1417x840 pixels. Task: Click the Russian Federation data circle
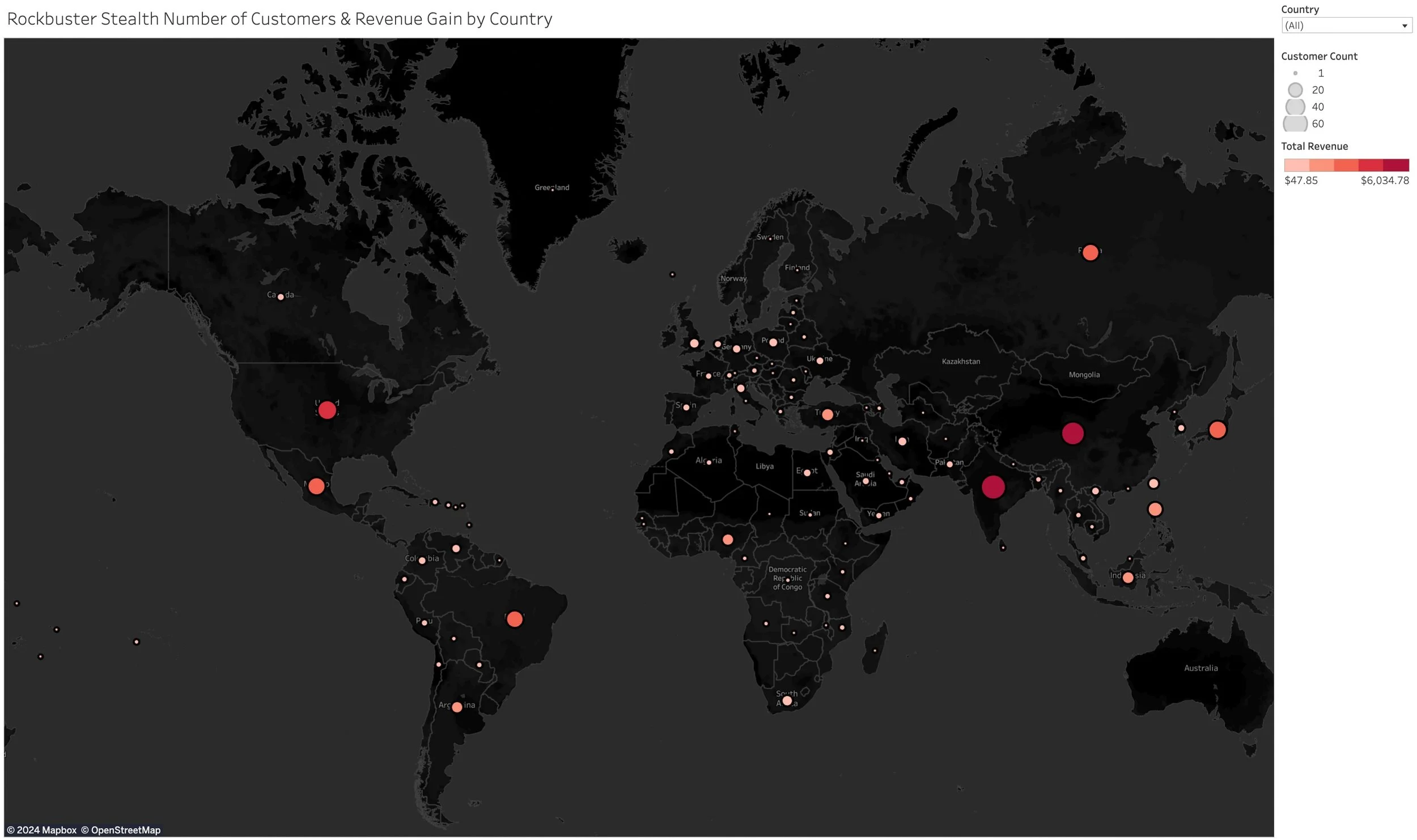pyautogui.click(x=1090, y=253)
